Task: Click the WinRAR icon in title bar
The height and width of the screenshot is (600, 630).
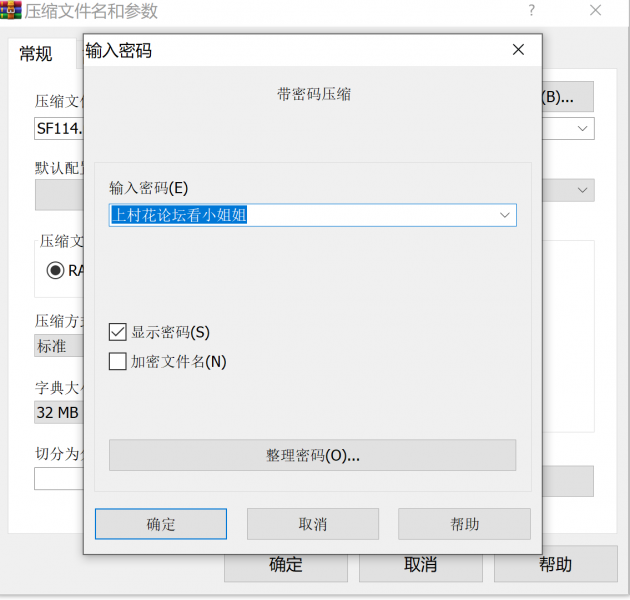Action: (x=12, y=11)
